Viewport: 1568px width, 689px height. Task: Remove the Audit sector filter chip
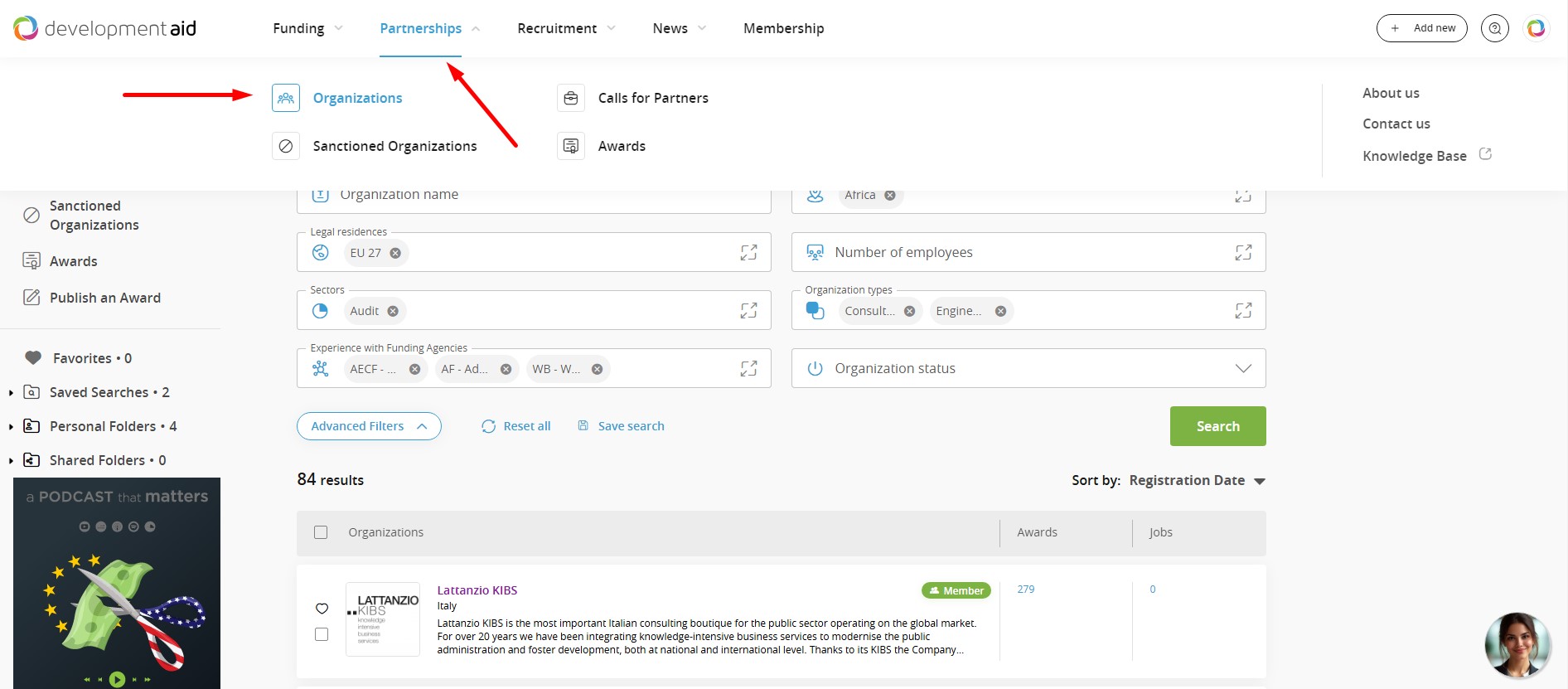click(x=393, y=311)
